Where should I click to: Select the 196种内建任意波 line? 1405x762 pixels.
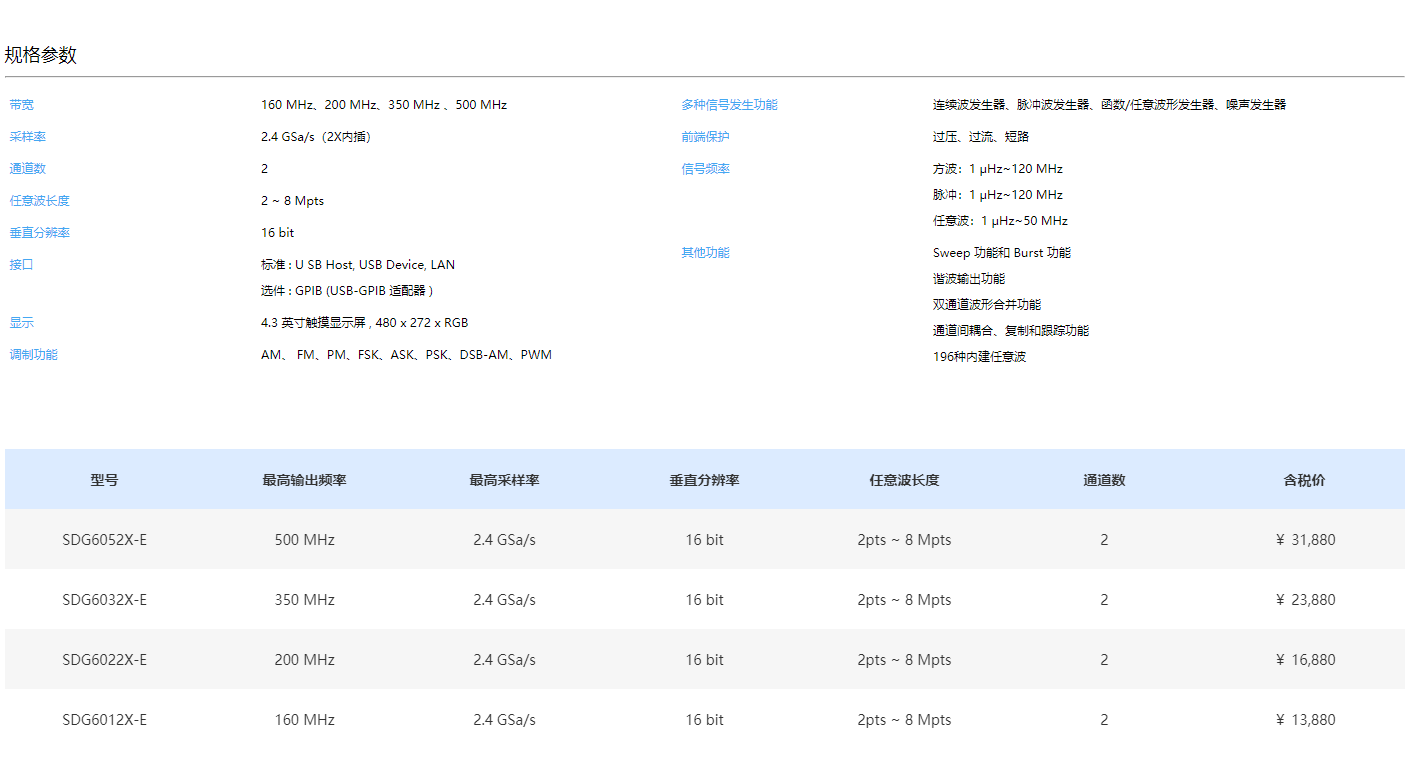(x=979, y=357)
